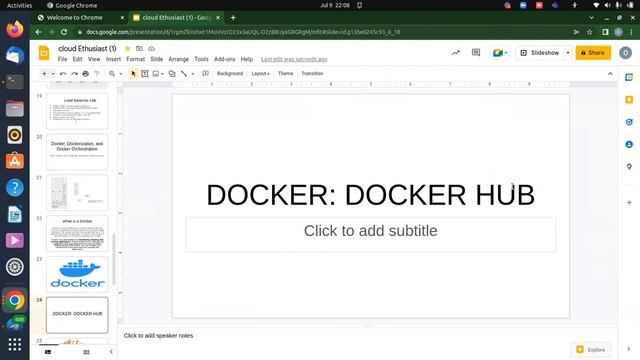Open the Help menu
640x360 pixels.
[x=247, y=59]
